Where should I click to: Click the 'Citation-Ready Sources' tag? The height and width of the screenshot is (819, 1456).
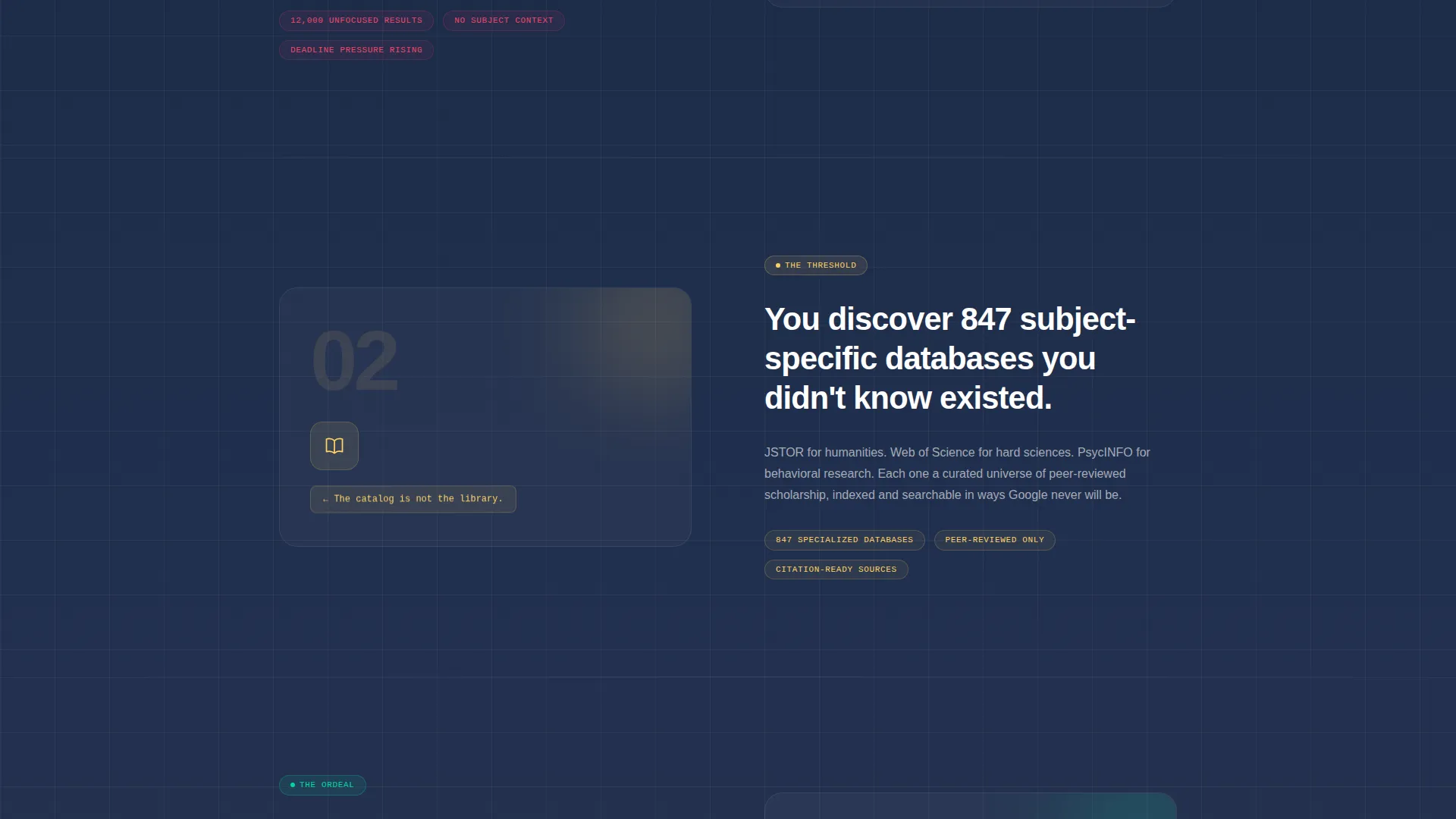point(836,570)
